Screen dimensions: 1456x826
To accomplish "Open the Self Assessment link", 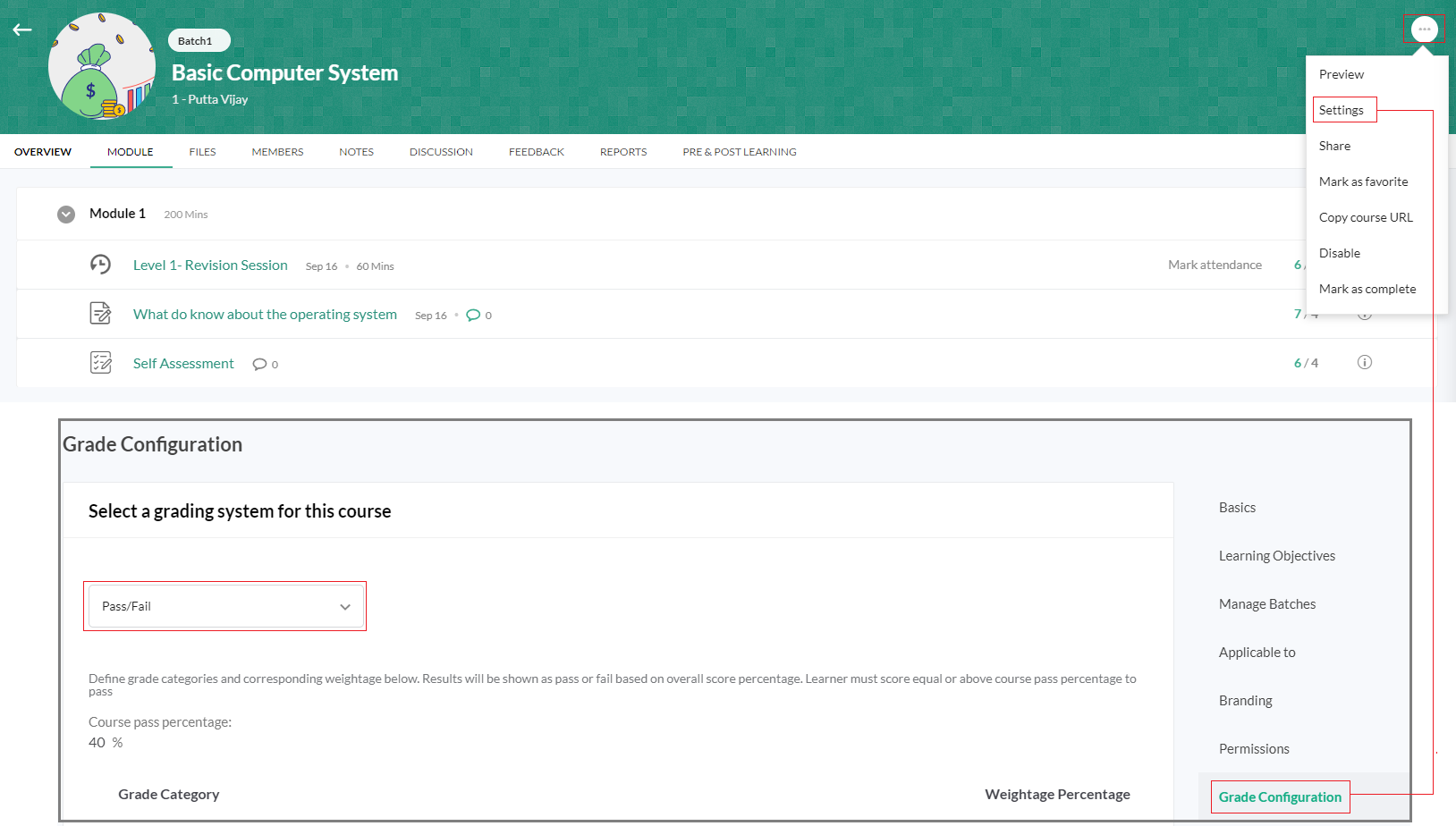I will click(183, 364).
